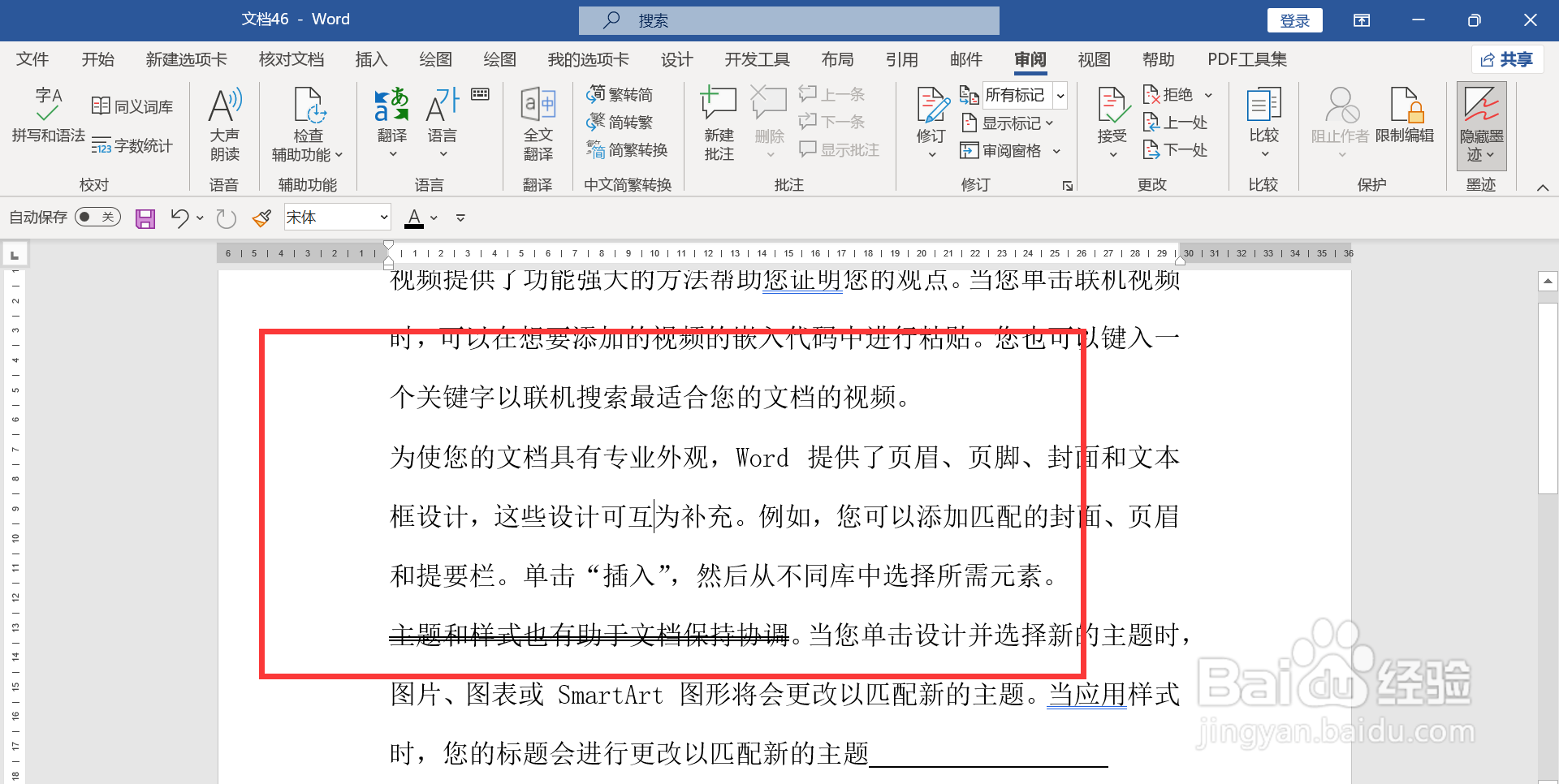Click the Share (共享) button
The height and width of the screenshot is (784, 1559).
(1507, 59)
